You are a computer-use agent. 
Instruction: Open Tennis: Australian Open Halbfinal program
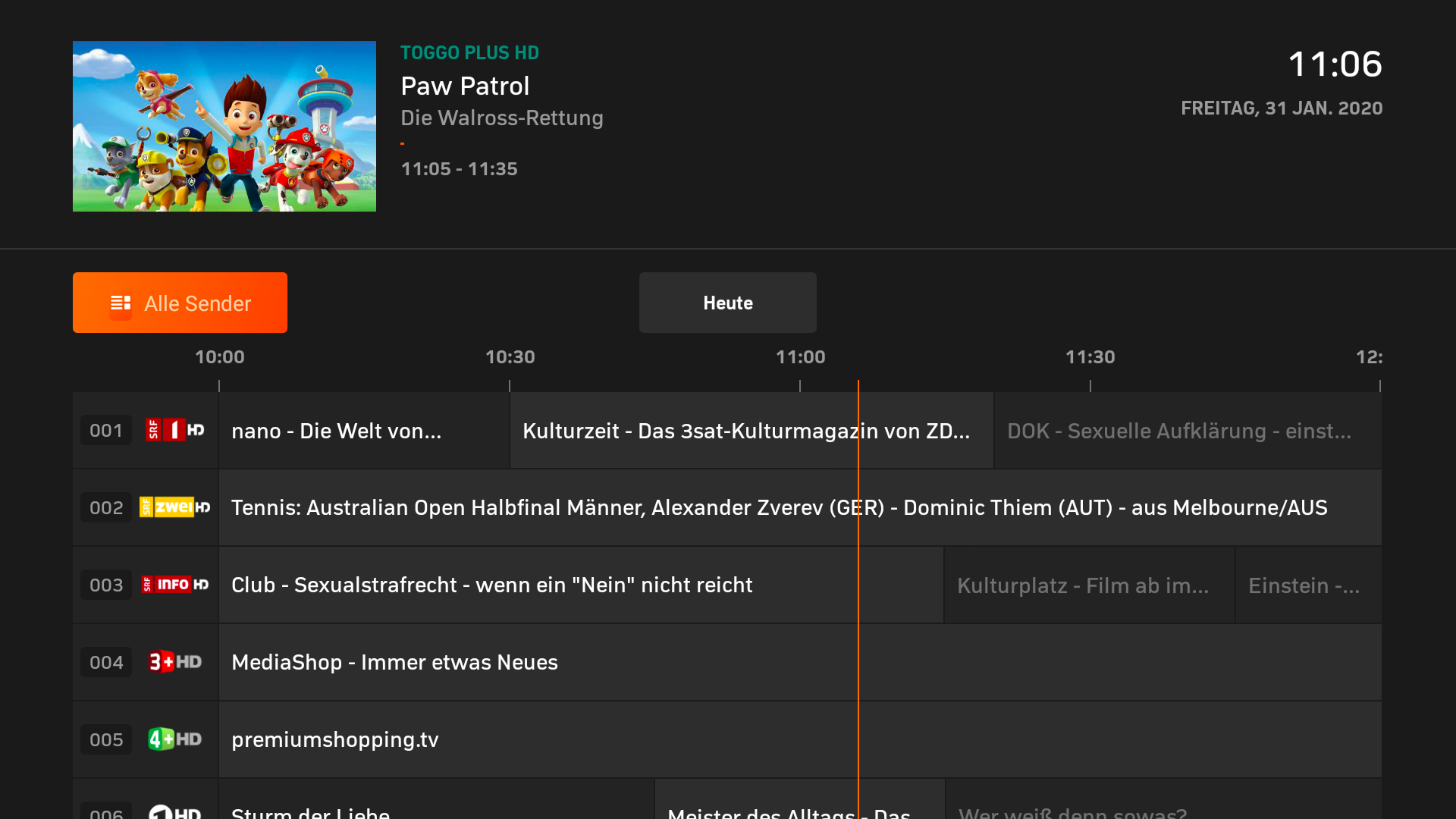[800, 508]
